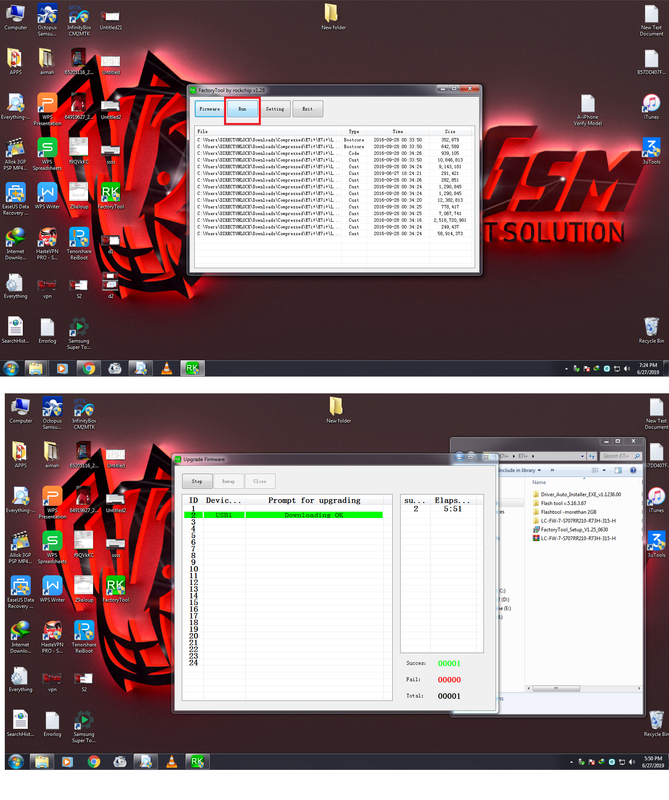Sort FactoryTool list by File column

[268, 131]
